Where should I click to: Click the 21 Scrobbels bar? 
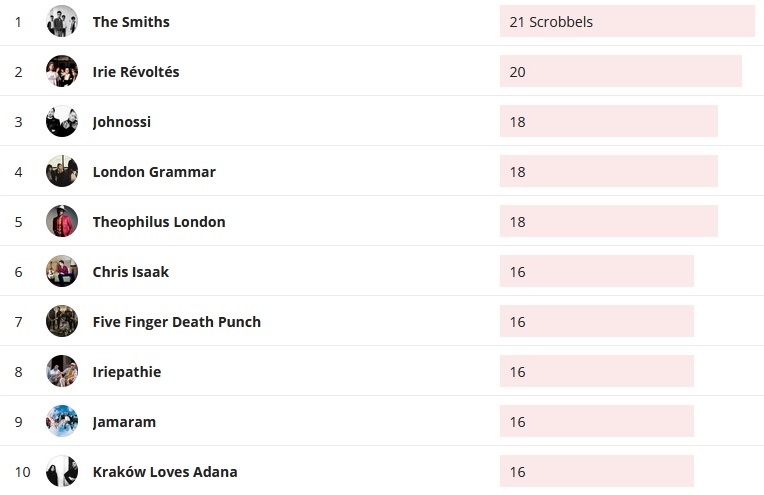pyautogui.click(x=627, y=21)
